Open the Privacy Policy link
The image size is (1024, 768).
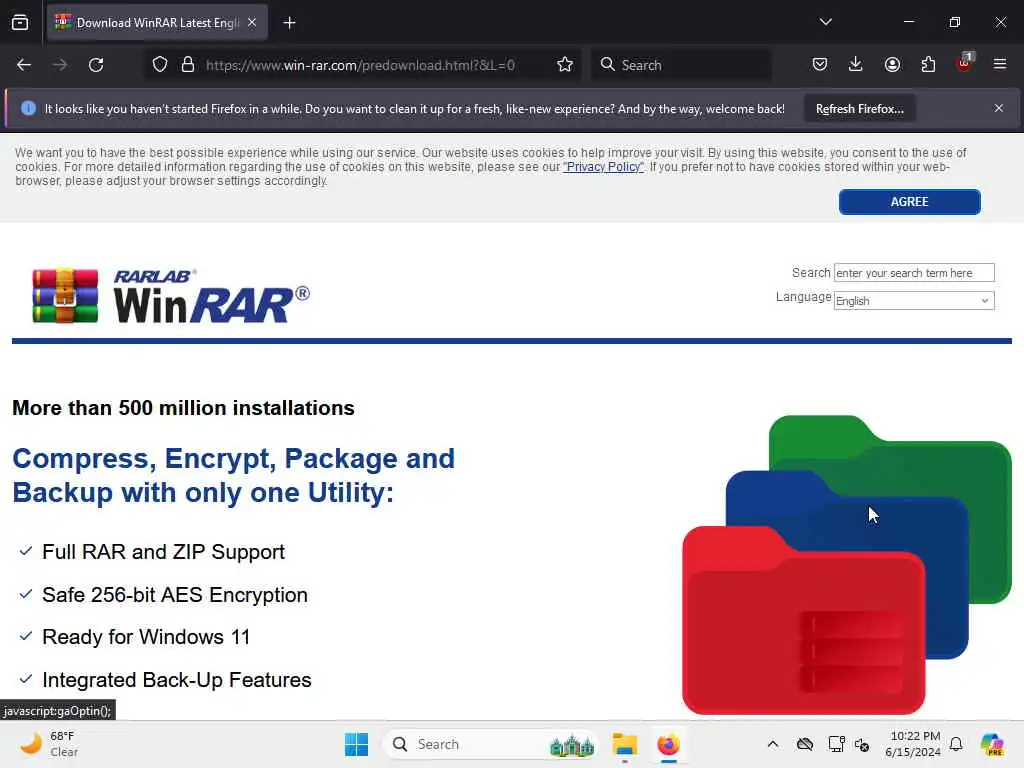[x=603, y=167]
